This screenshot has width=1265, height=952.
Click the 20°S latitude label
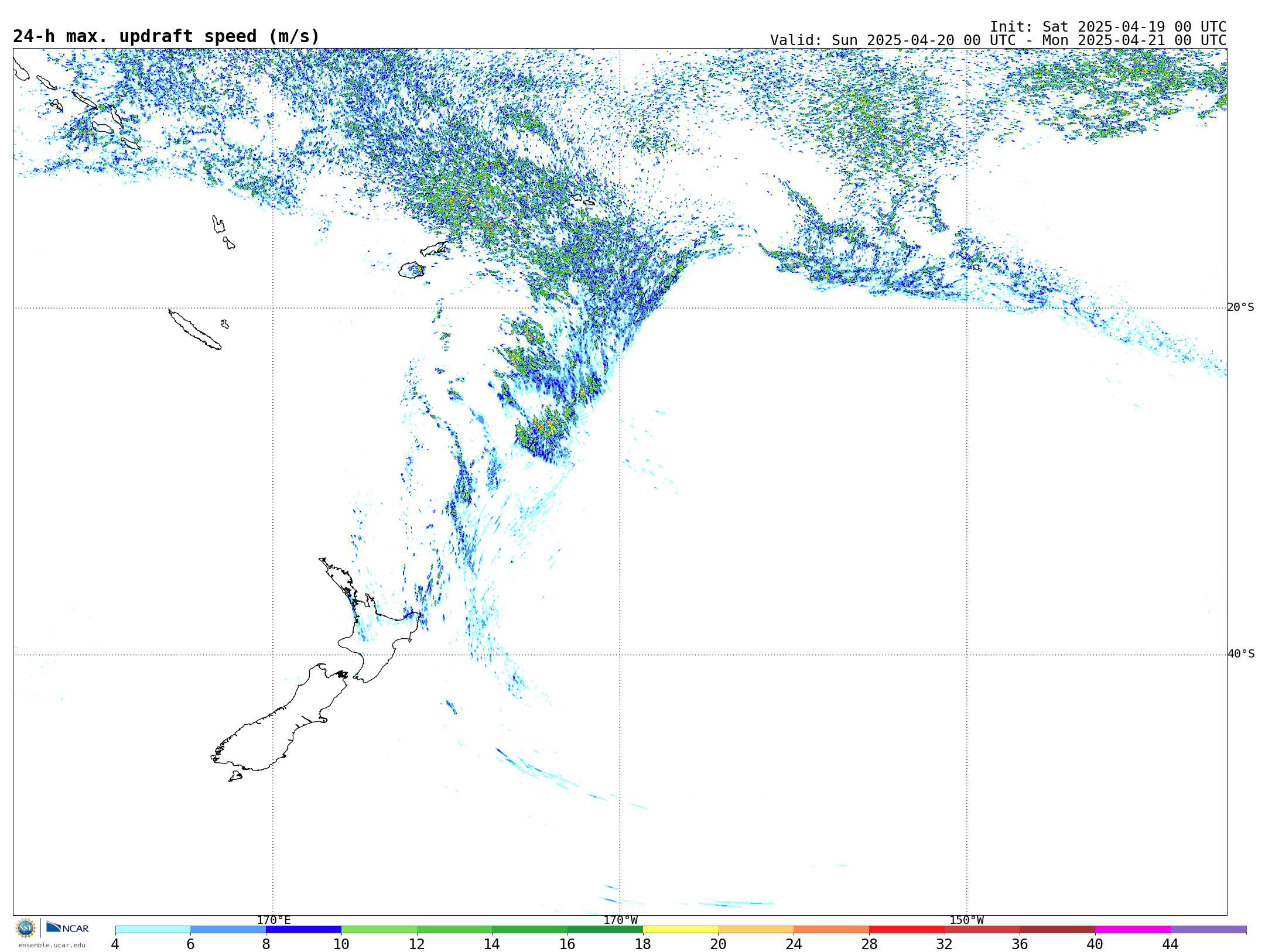point(1241,307)
